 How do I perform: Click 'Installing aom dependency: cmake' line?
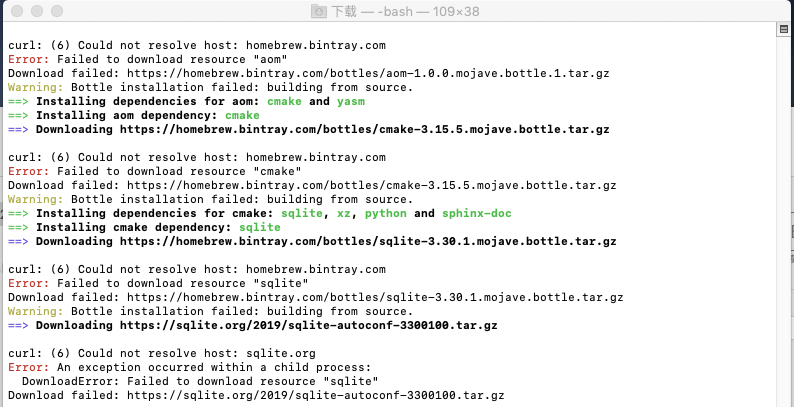tap(134, 115)
